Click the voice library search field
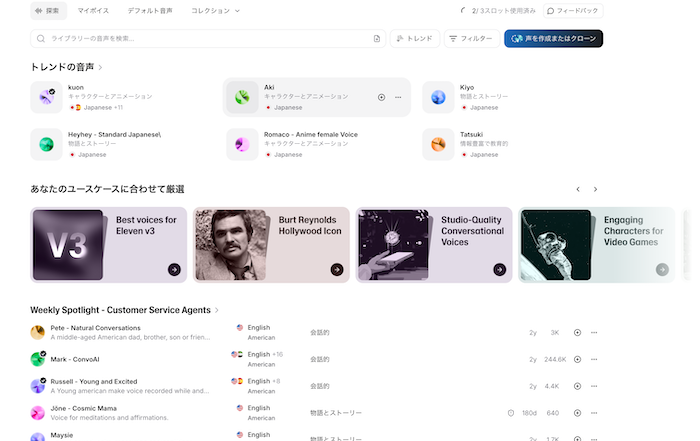Viewport: 700px width, 441px height. coord(200,38)
